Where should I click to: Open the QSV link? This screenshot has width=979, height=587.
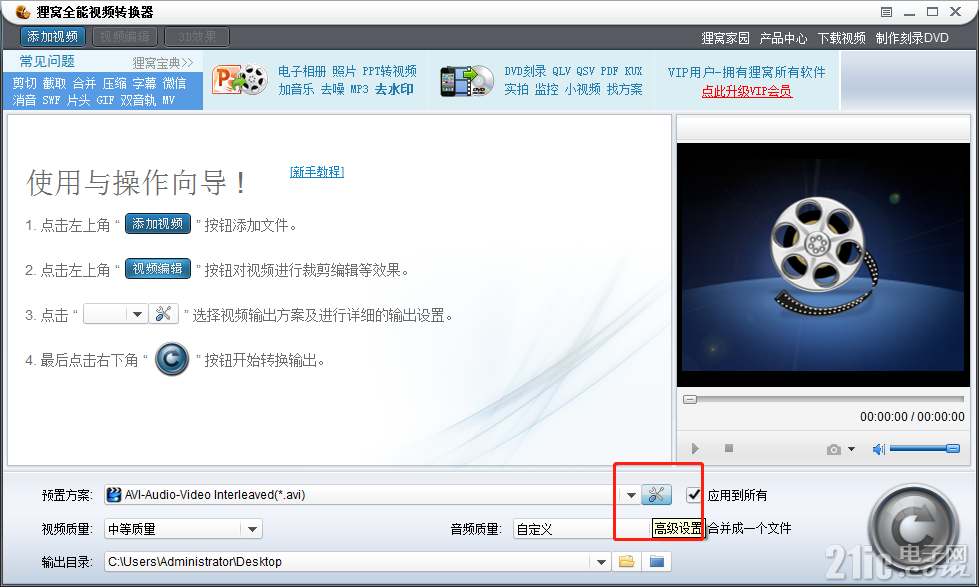(586, 71)
